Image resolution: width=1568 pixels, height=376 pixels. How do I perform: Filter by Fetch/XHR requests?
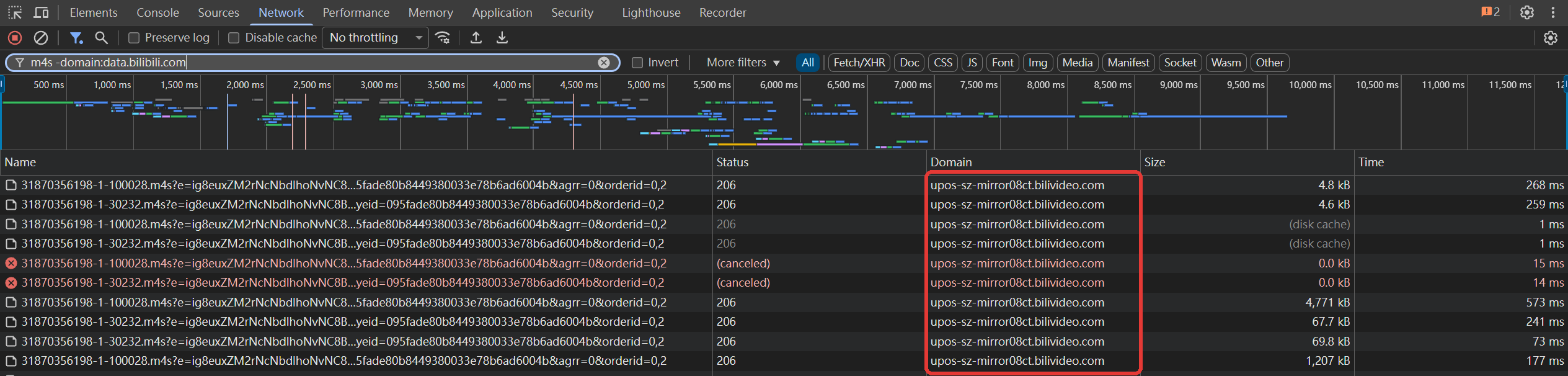tap(859, 63)
